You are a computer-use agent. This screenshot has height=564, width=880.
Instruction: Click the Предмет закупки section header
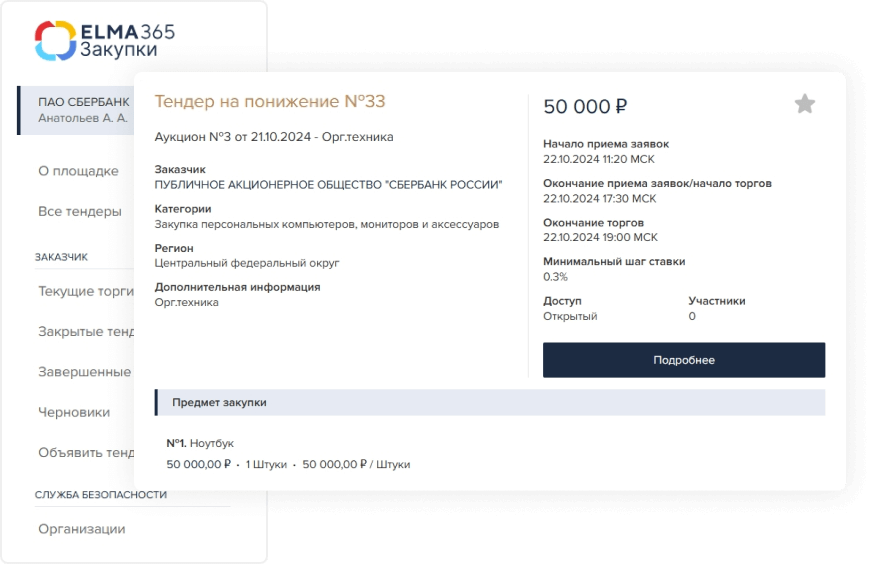pyautogui.click(x=489, y=402)
